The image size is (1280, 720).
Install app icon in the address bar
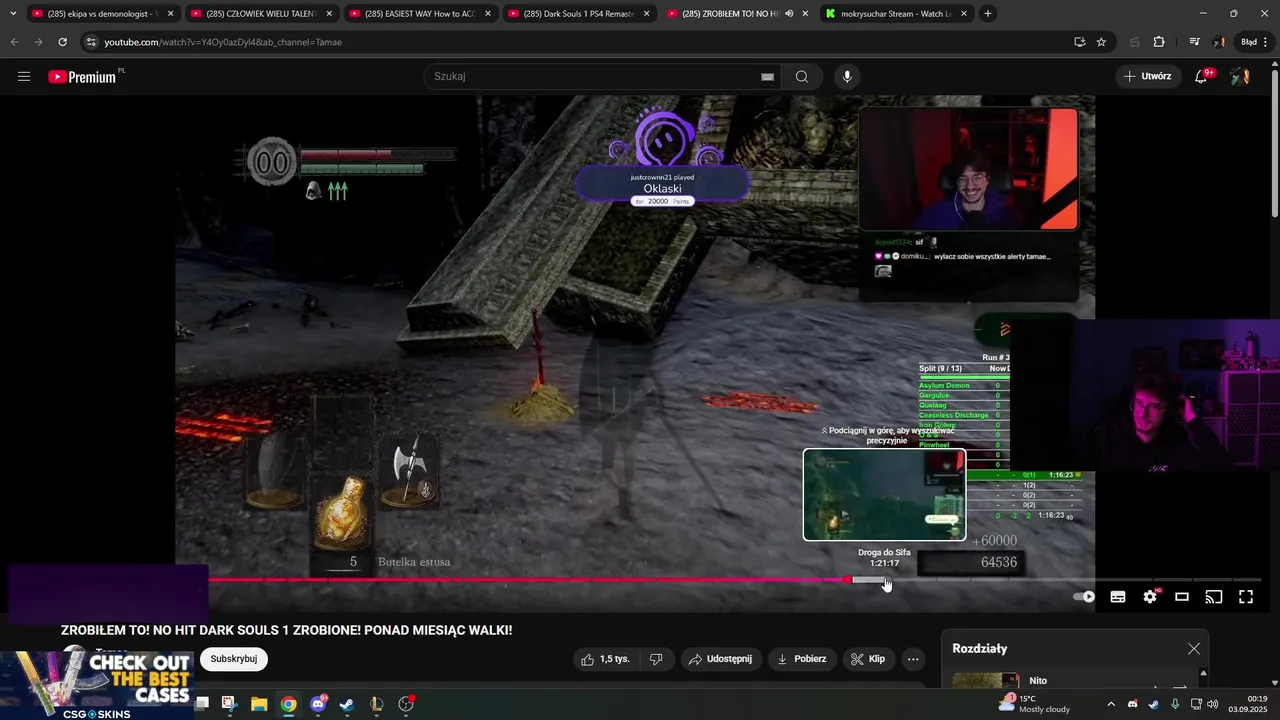[1079, 42]
